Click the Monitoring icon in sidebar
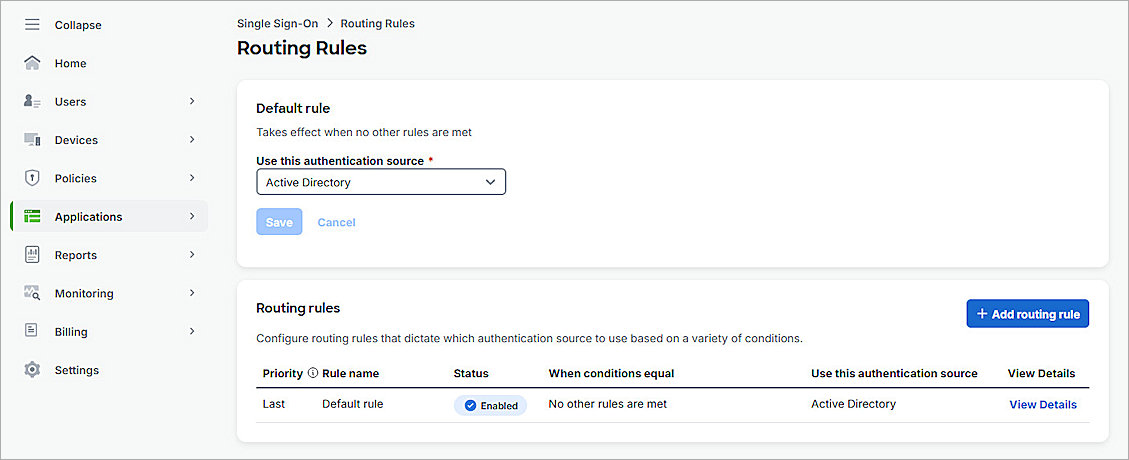Image resolution: width=1129 pixels, height=460 pixels. tap(32, 293)
